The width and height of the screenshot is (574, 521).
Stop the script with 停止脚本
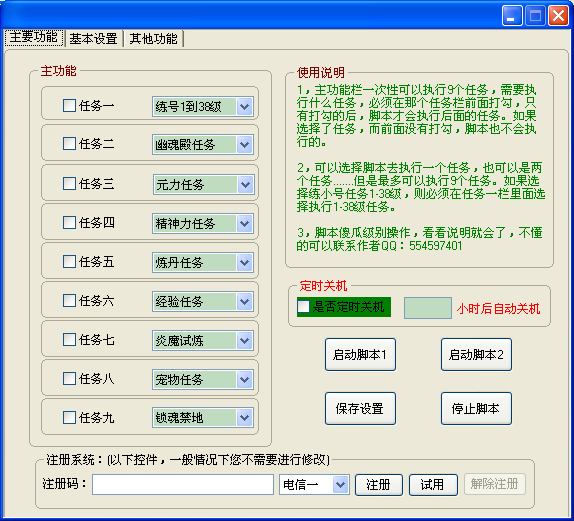(x=476, y=409)
